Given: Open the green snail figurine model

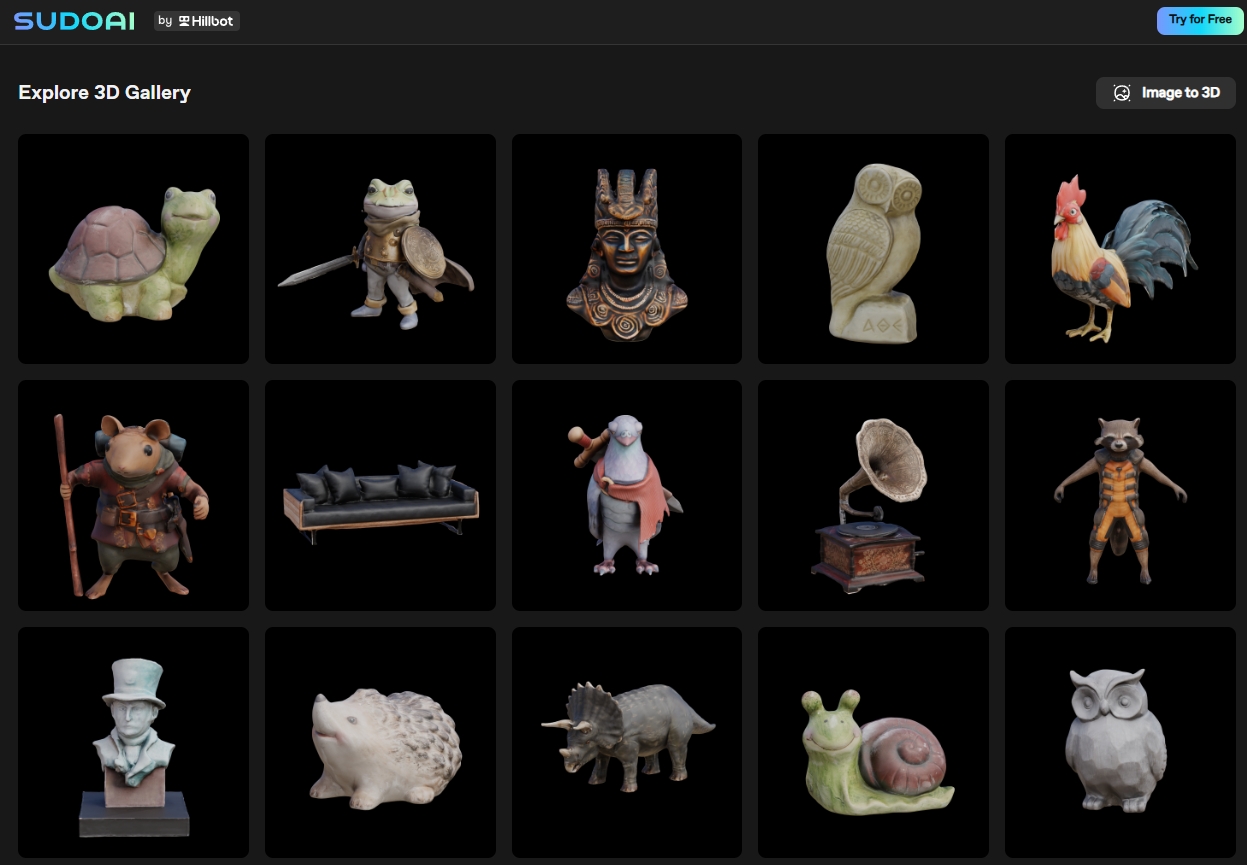Looking at the screenshot, I should click(873, 742).
